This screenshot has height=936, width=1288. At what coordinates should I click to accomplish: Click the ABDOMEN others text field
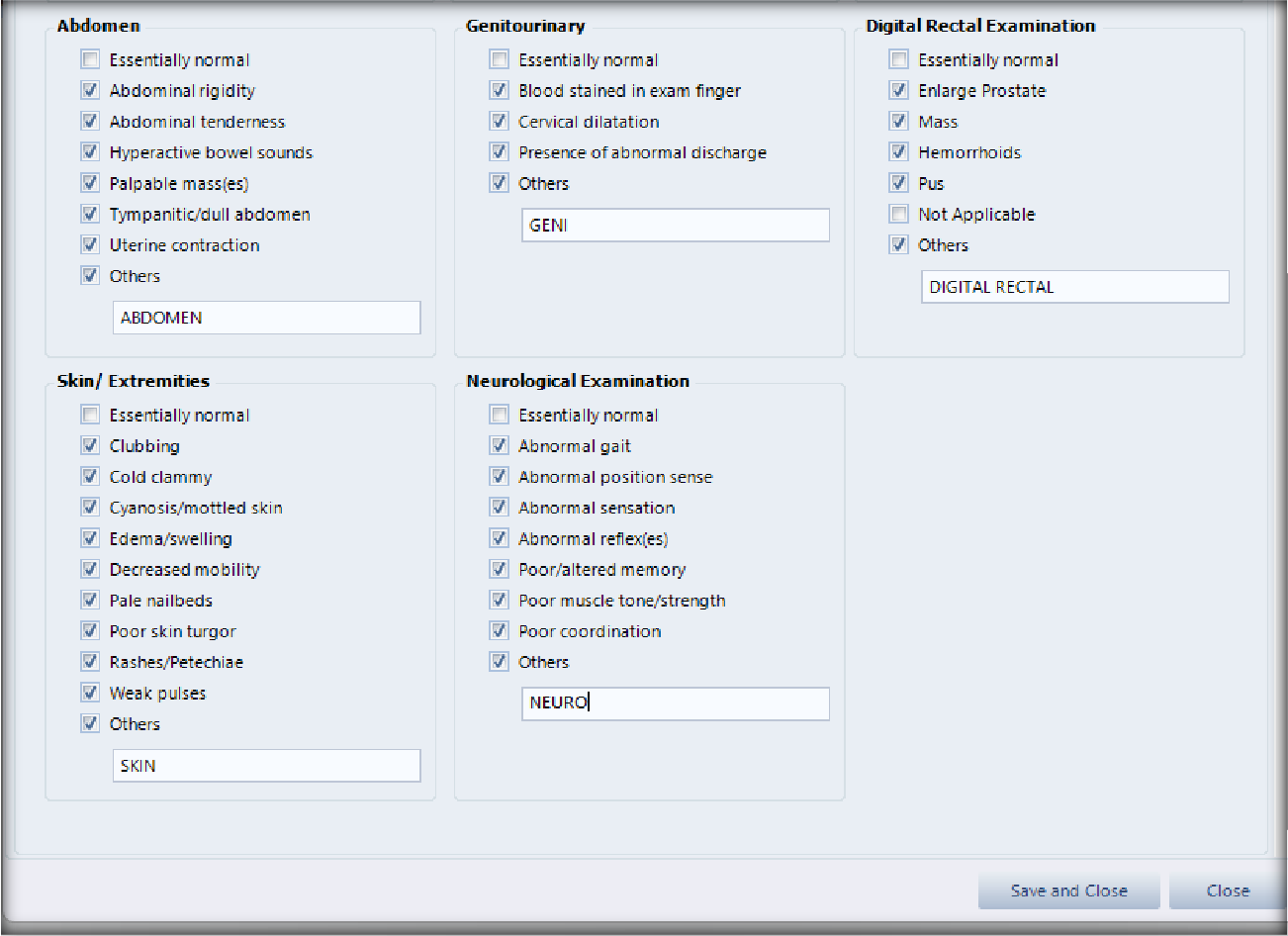tap(266, 318)
